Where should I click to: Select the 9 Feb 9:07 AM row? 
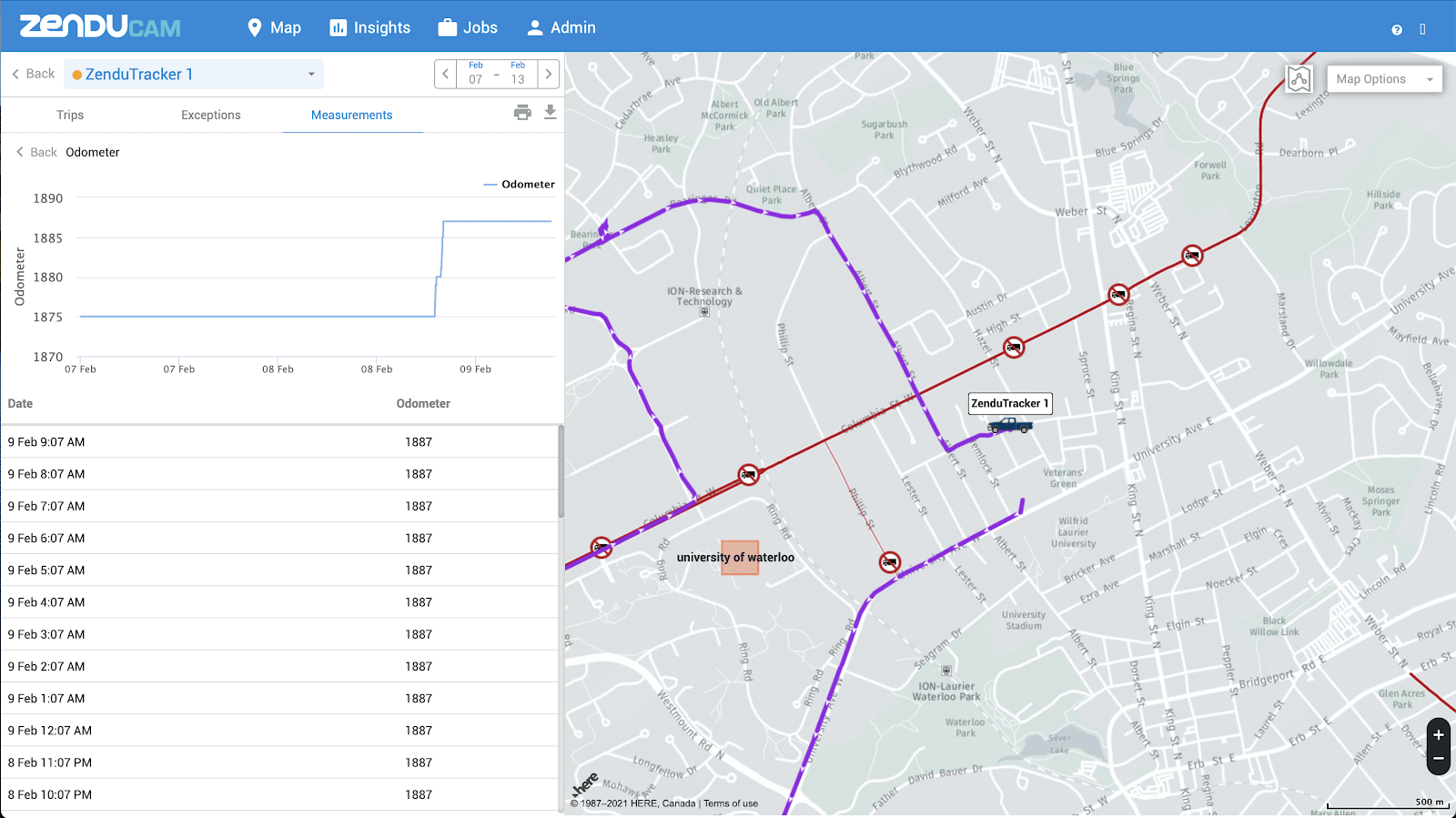pyautogui.click(x=279, y=442)
